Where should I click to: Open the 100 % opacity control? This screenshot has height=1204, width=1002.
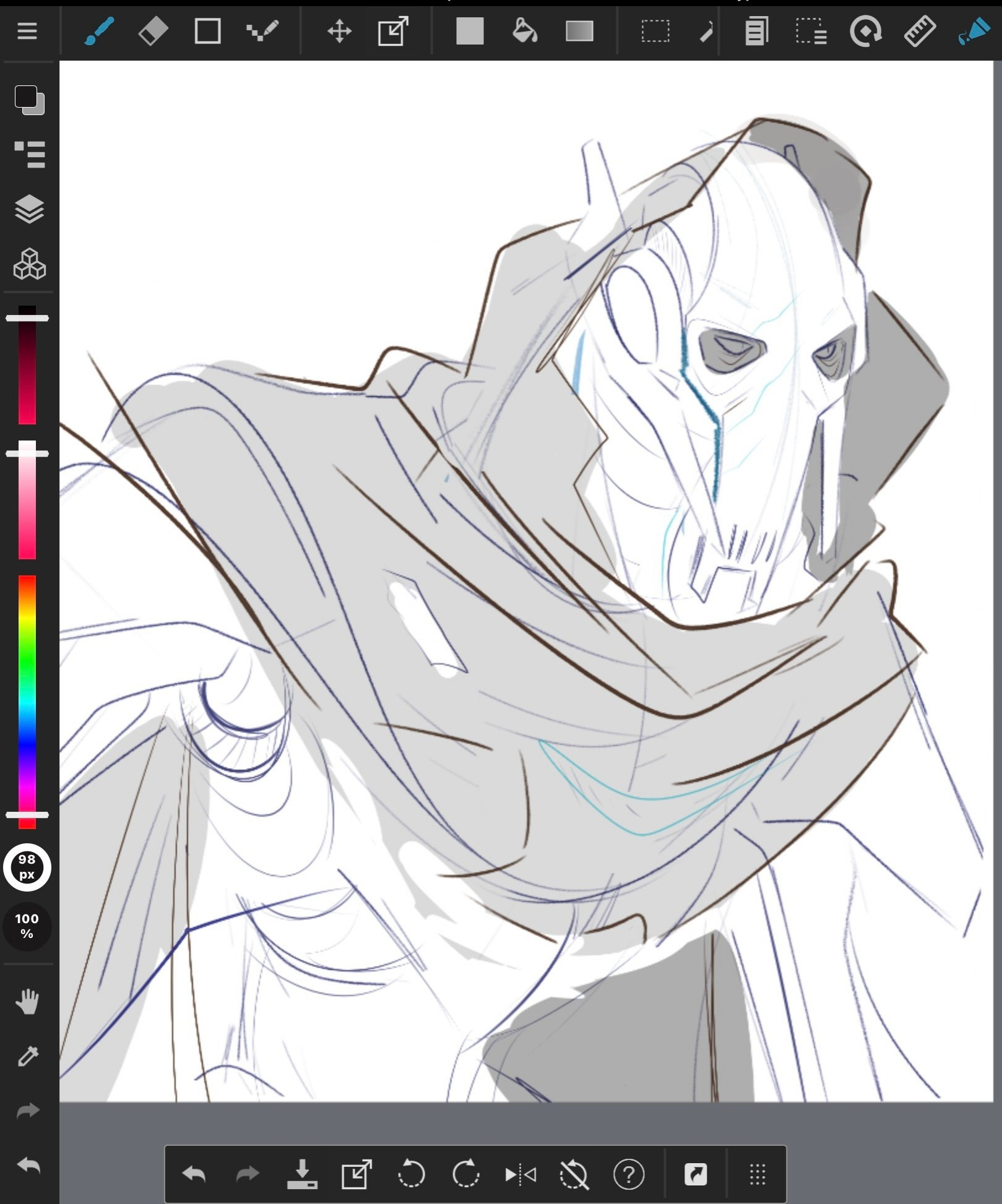coord(27,926)
